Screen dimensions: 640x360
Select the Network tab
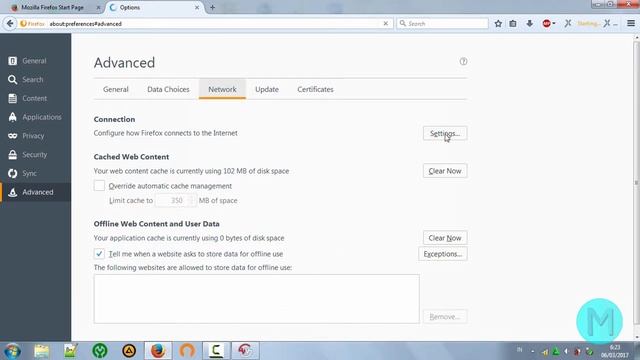[x=222, y=89]
